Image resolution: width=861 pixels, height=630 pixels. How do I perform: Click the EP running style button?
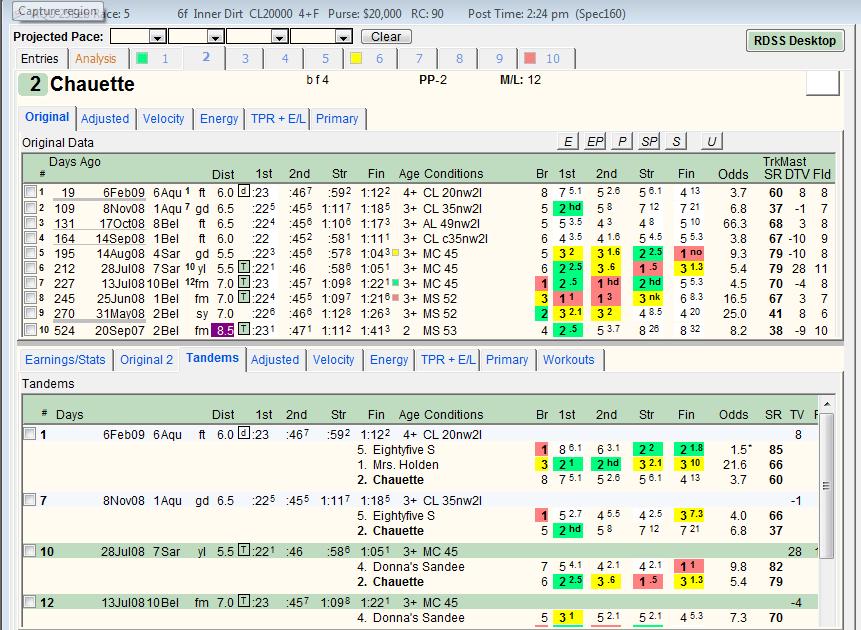pos(595,141)
